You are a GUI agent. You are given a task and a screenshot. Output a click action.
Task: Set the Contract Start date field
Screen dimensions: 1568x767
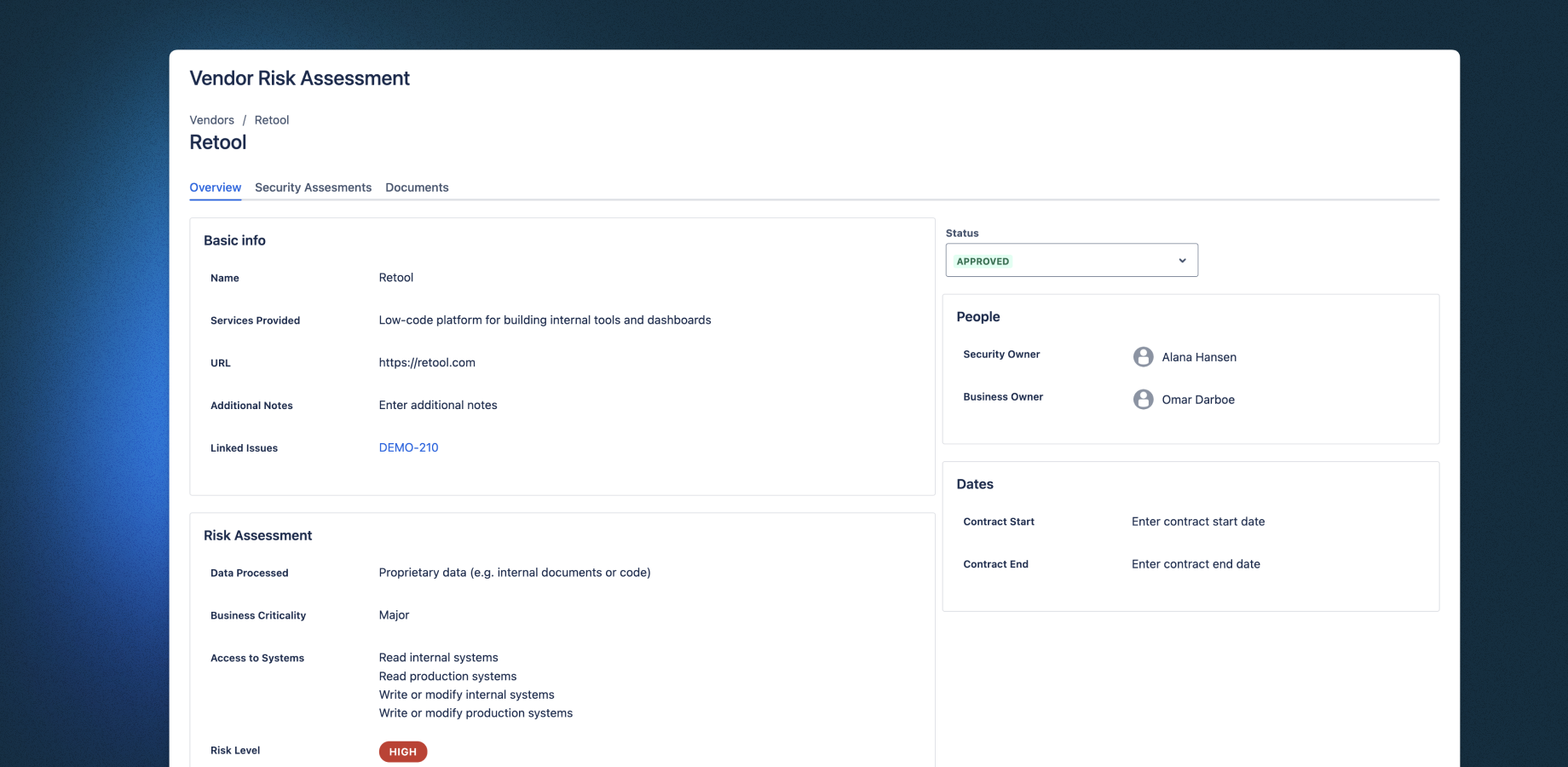coord(1197,522)
